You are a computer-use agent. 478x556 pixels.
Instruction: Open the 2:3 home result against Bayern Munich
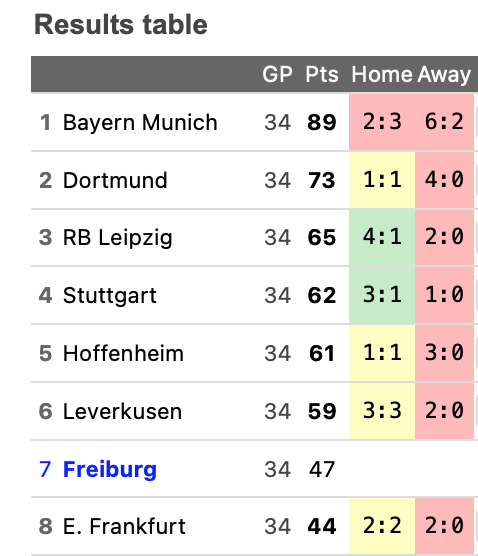pyautogui.click(x=382, y=122)
